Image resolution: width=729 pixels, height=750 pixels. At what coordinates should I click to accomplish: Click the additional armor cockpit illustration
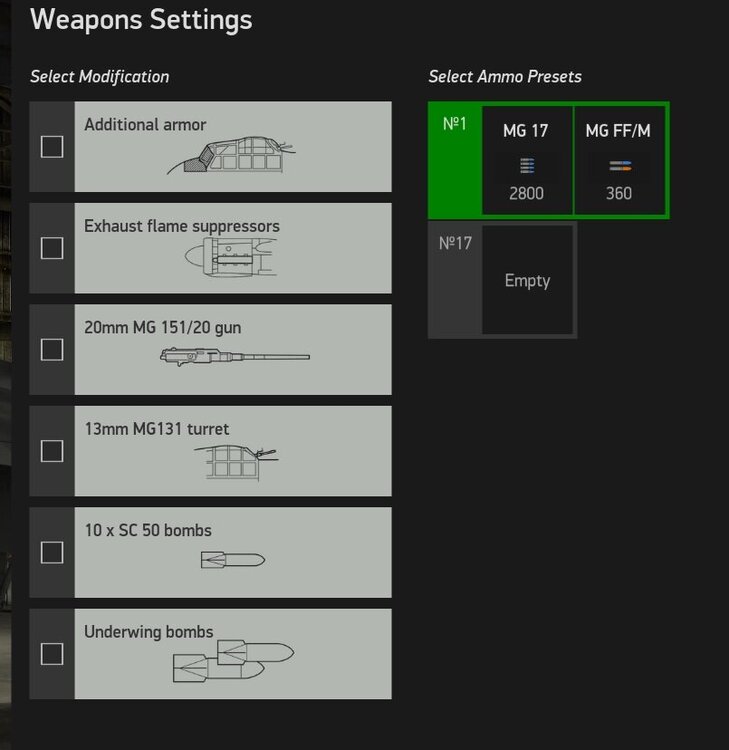point(230,157)
